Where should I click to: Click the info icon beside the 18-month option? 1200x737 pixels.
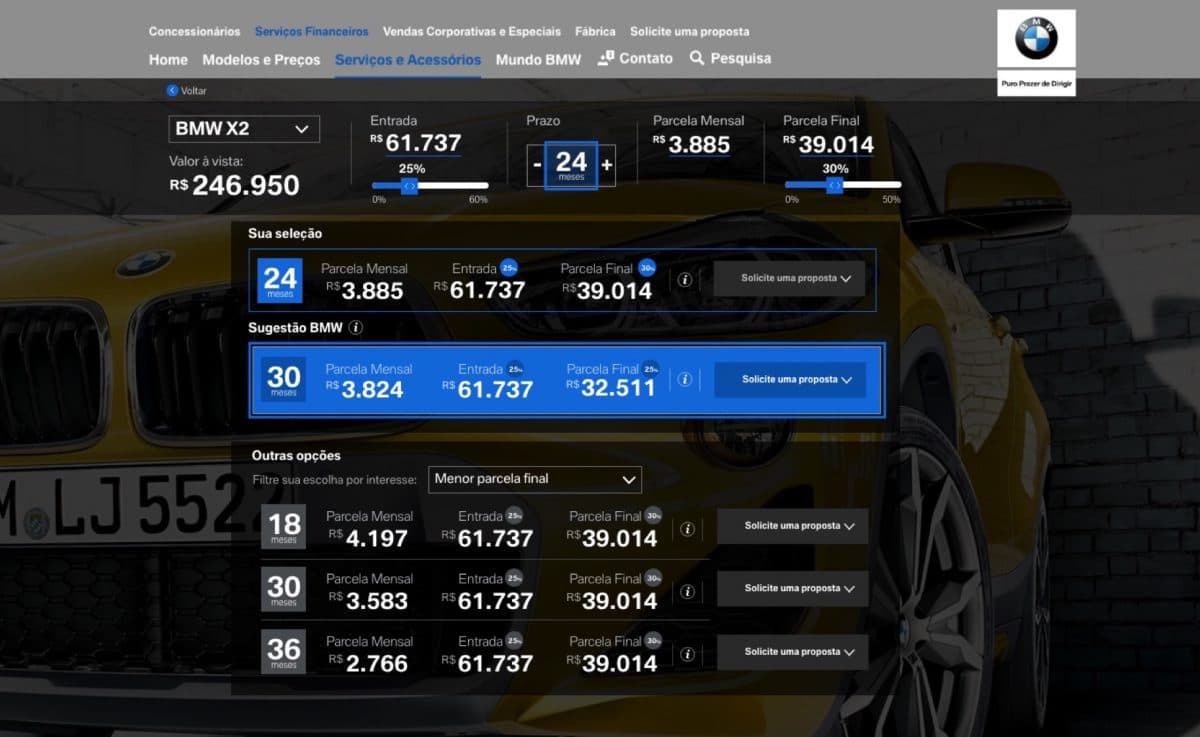coord(685,527)
